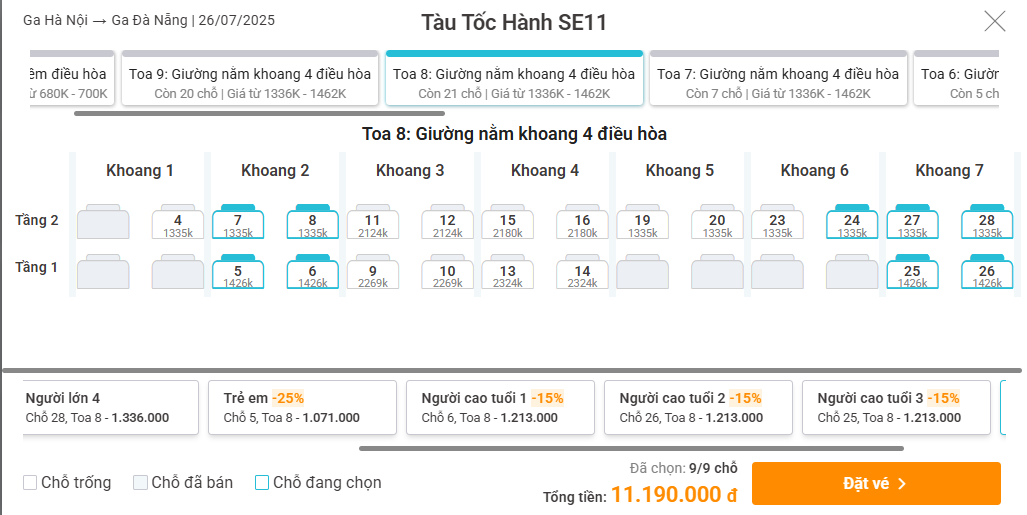This screenshot has width=1027, height=515.
Task: Unselect seat 25 on Tầng 1
Action: (x=912, y=273)
